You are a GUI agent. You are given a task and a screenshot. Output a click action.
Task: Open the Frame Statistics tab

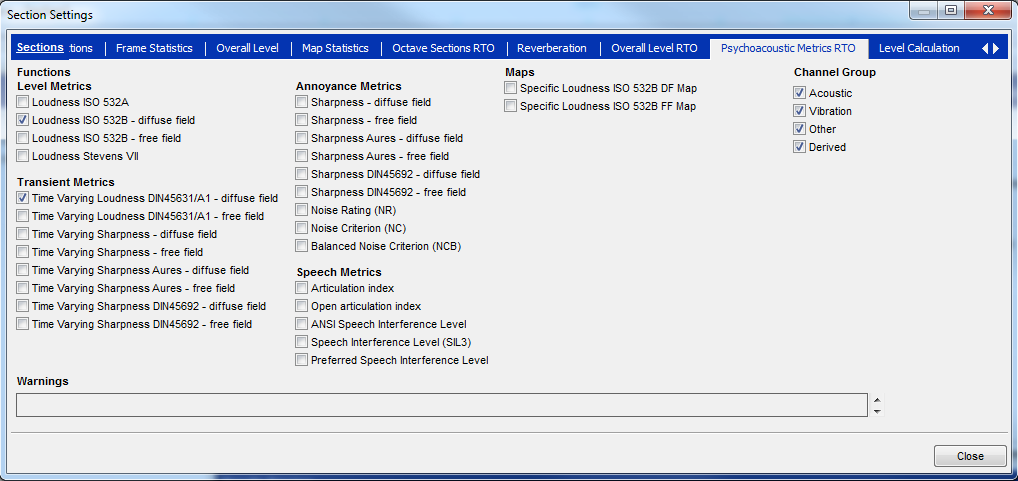(x=153, y=48)
